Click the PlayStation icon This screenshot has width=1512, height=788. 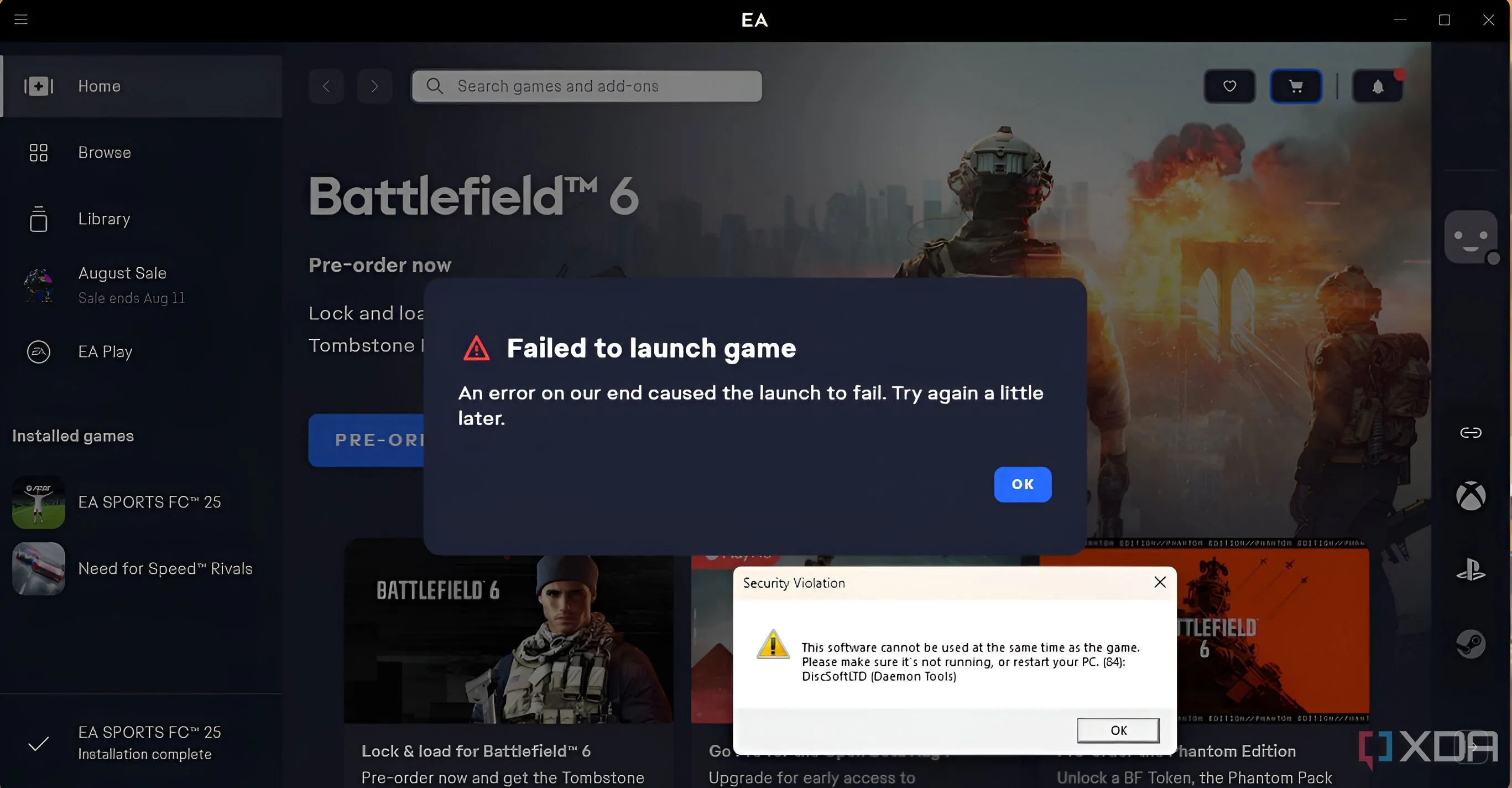pyautogui.click(x=1471, y=570)
